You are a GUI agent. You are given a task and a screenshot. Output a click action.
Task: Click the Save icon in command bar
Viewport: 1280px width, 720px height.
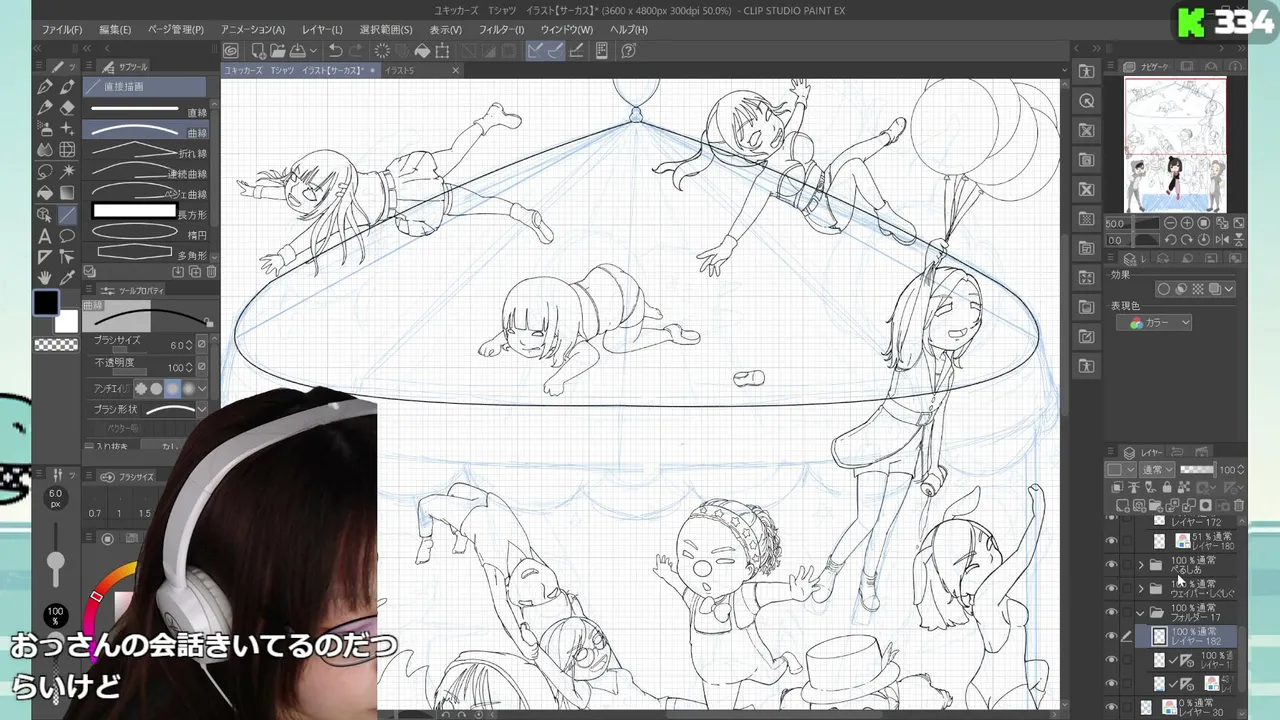tap(297, 50)
